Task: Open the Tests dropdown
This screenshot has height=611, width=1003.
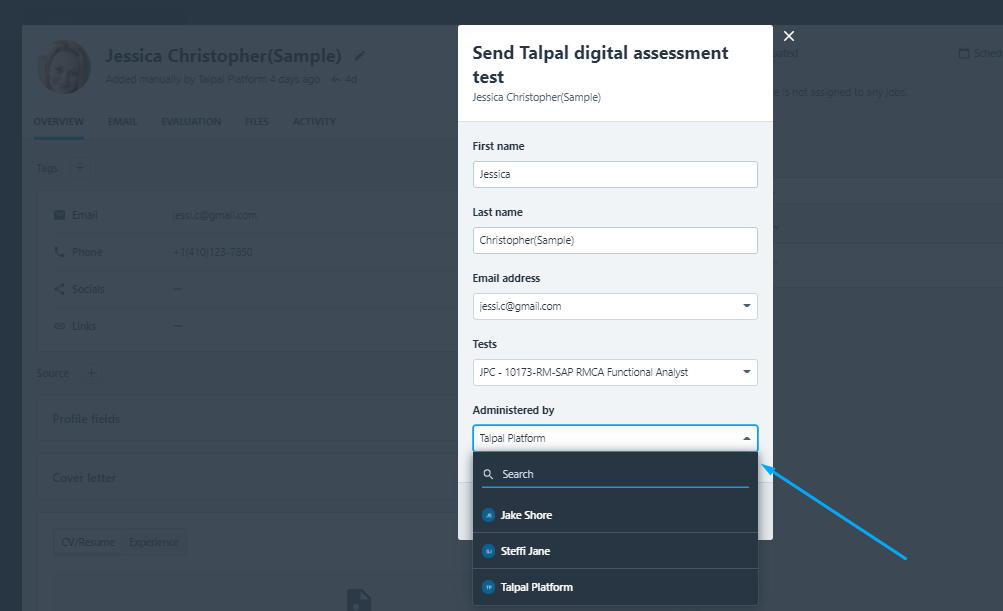Action: click(615, 372)
